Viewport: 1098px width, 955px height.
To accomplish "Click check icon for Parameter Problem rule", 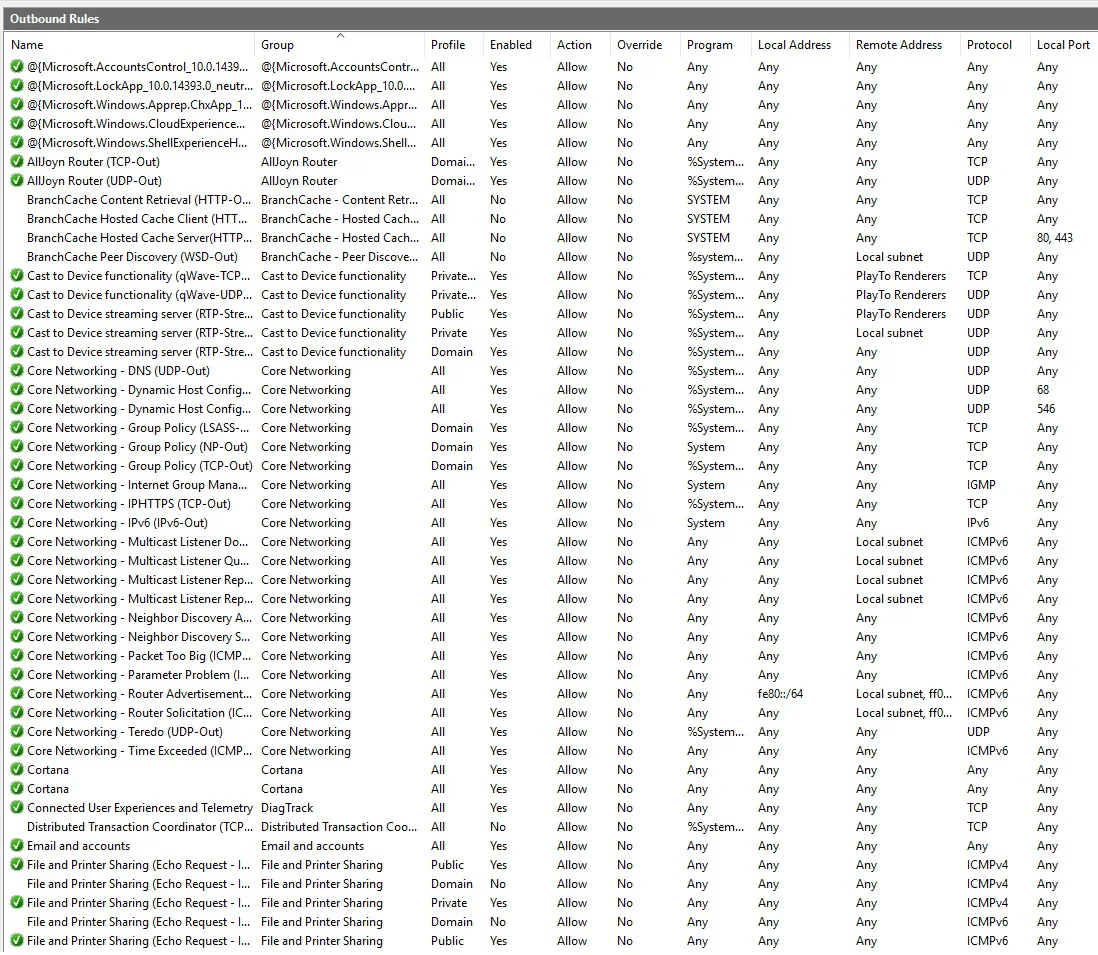I will click(17, 675).
